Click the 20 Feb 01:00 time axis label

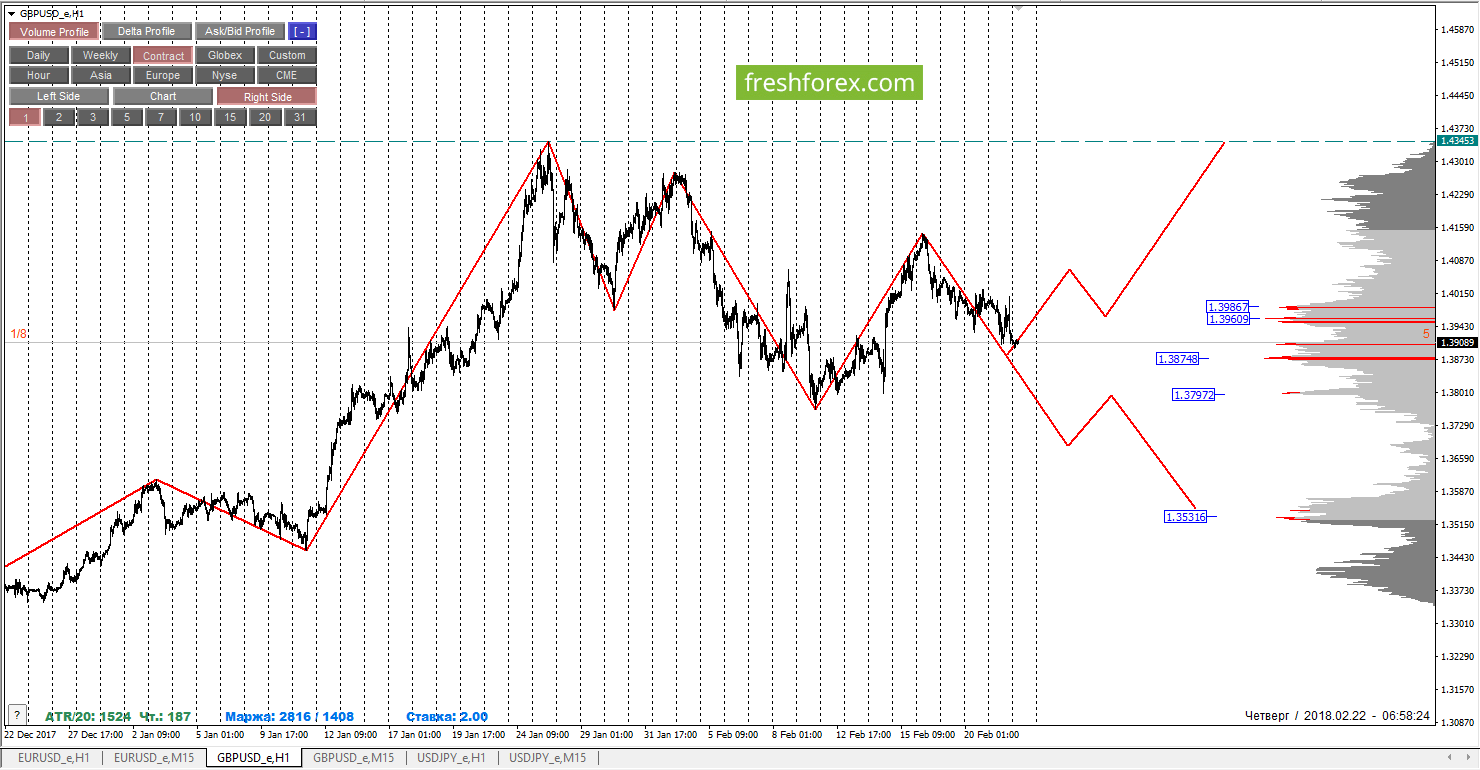(x=991, y=734)
